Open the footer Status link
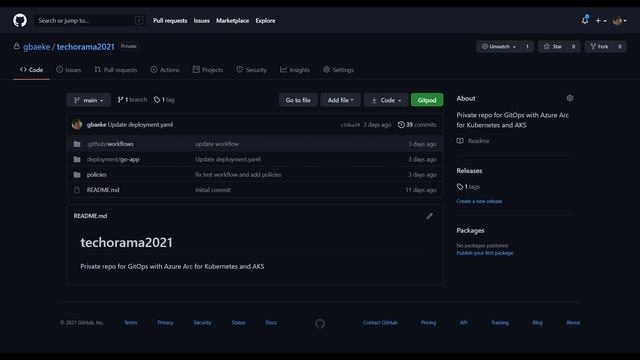 [x=238, y=322]
